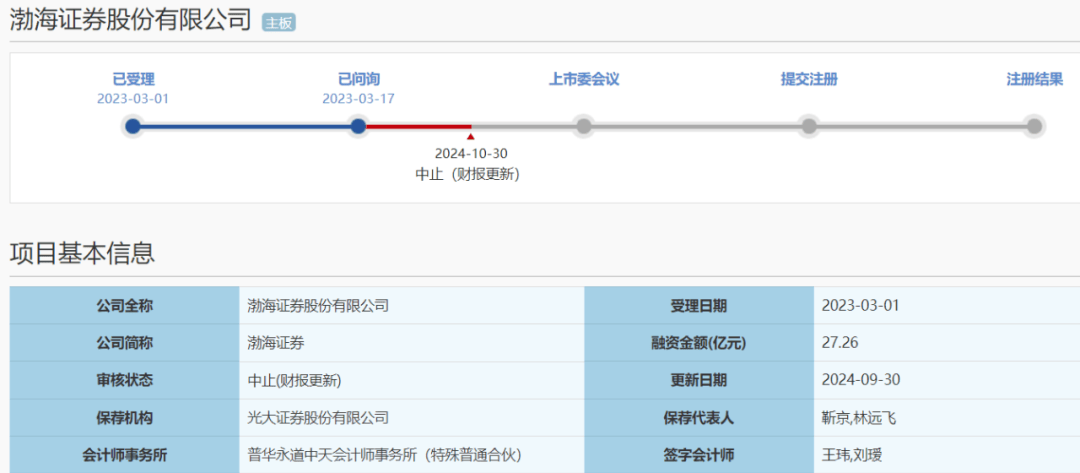The image size is (1080, 473).
Task: Click the 注册结果 gray timeline node
Action: (1034, 126)
